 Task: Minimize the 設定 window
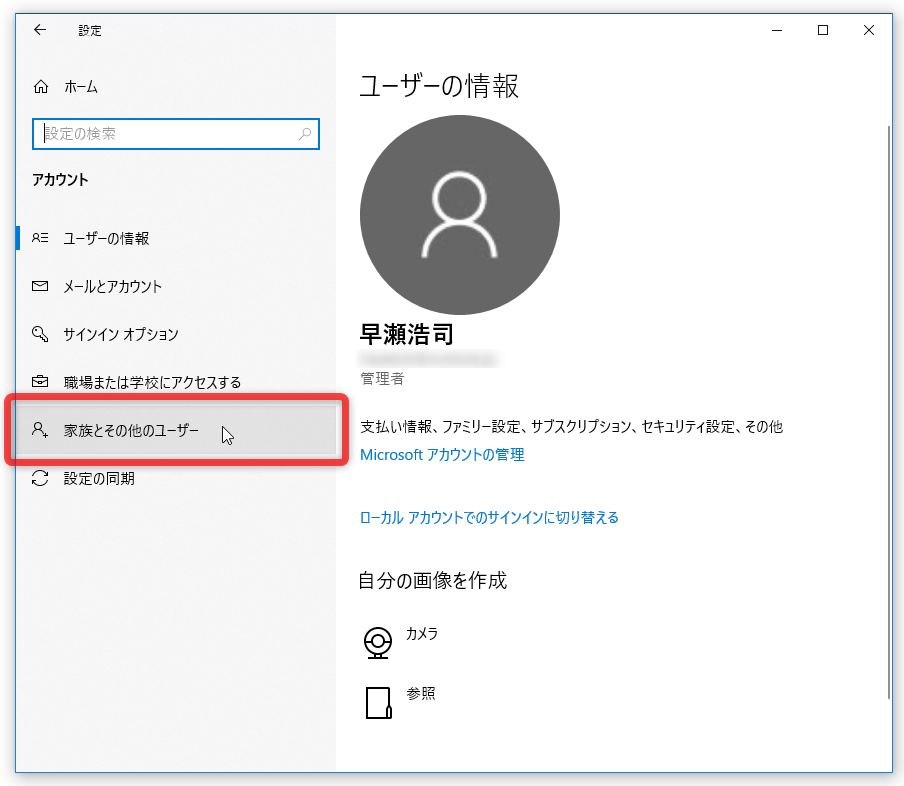pos(777,30)
